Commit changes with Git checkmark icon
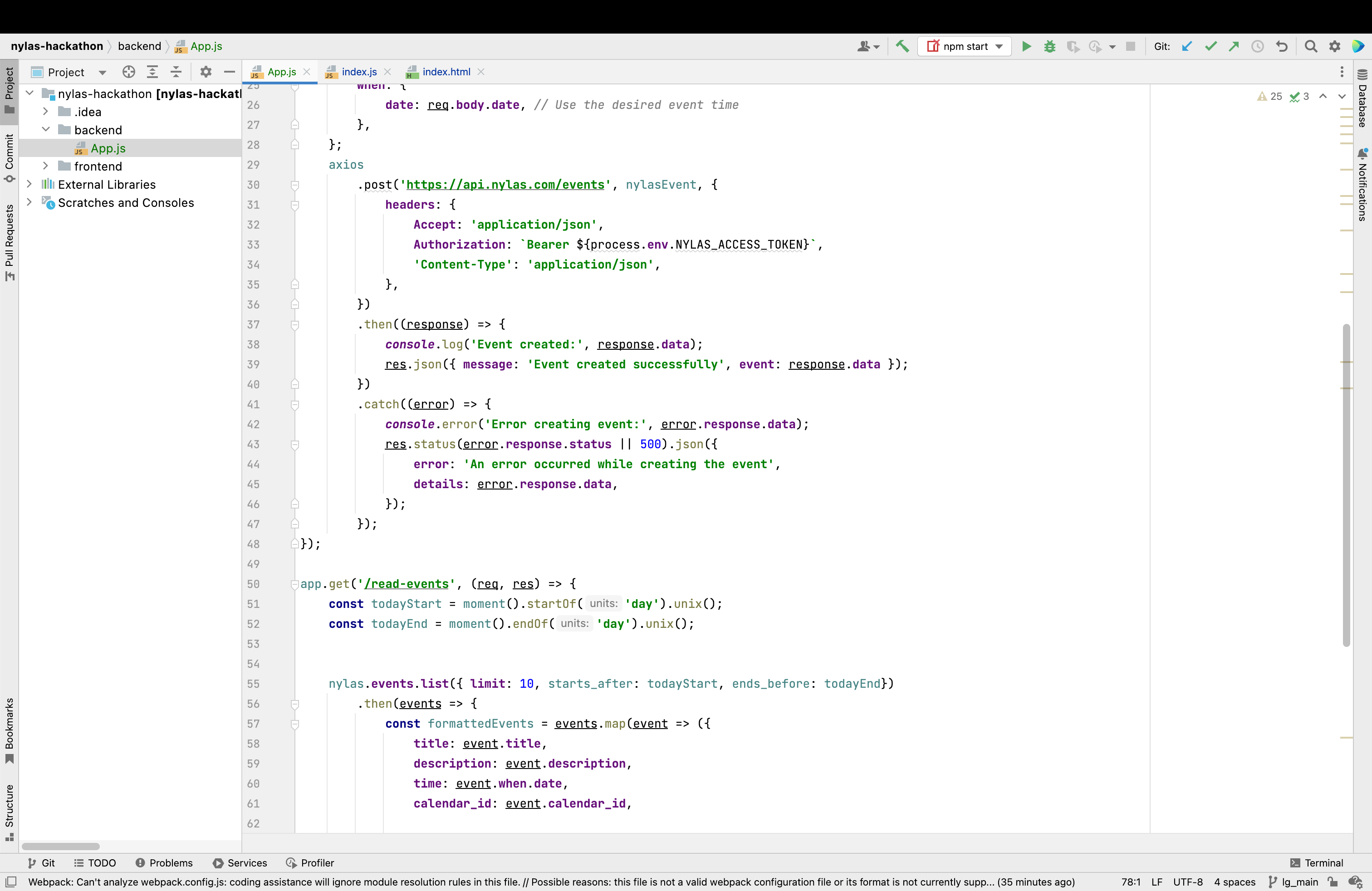The image size is (1372, 891). [x=1210, y=46]
